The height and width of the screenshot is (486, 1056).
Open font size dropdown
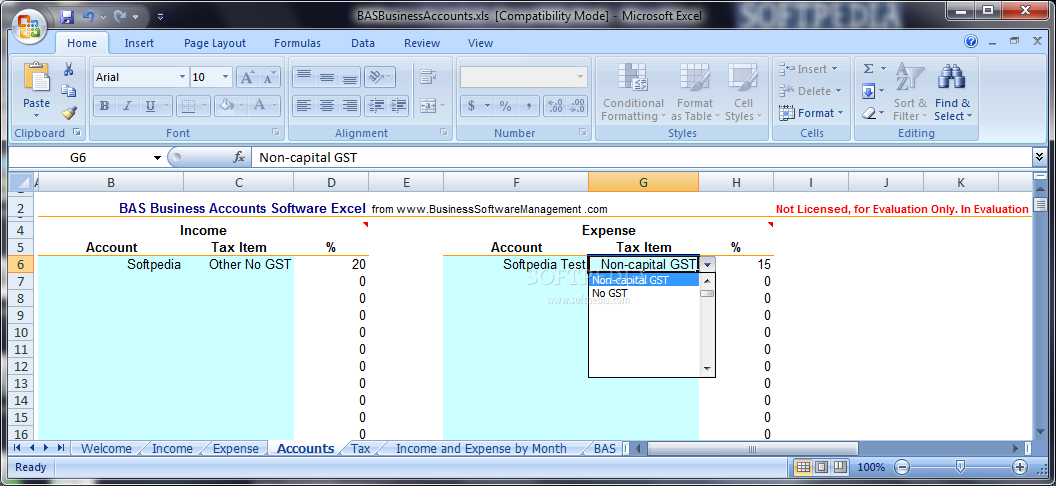pyautogui.click(x=226, y=77)
